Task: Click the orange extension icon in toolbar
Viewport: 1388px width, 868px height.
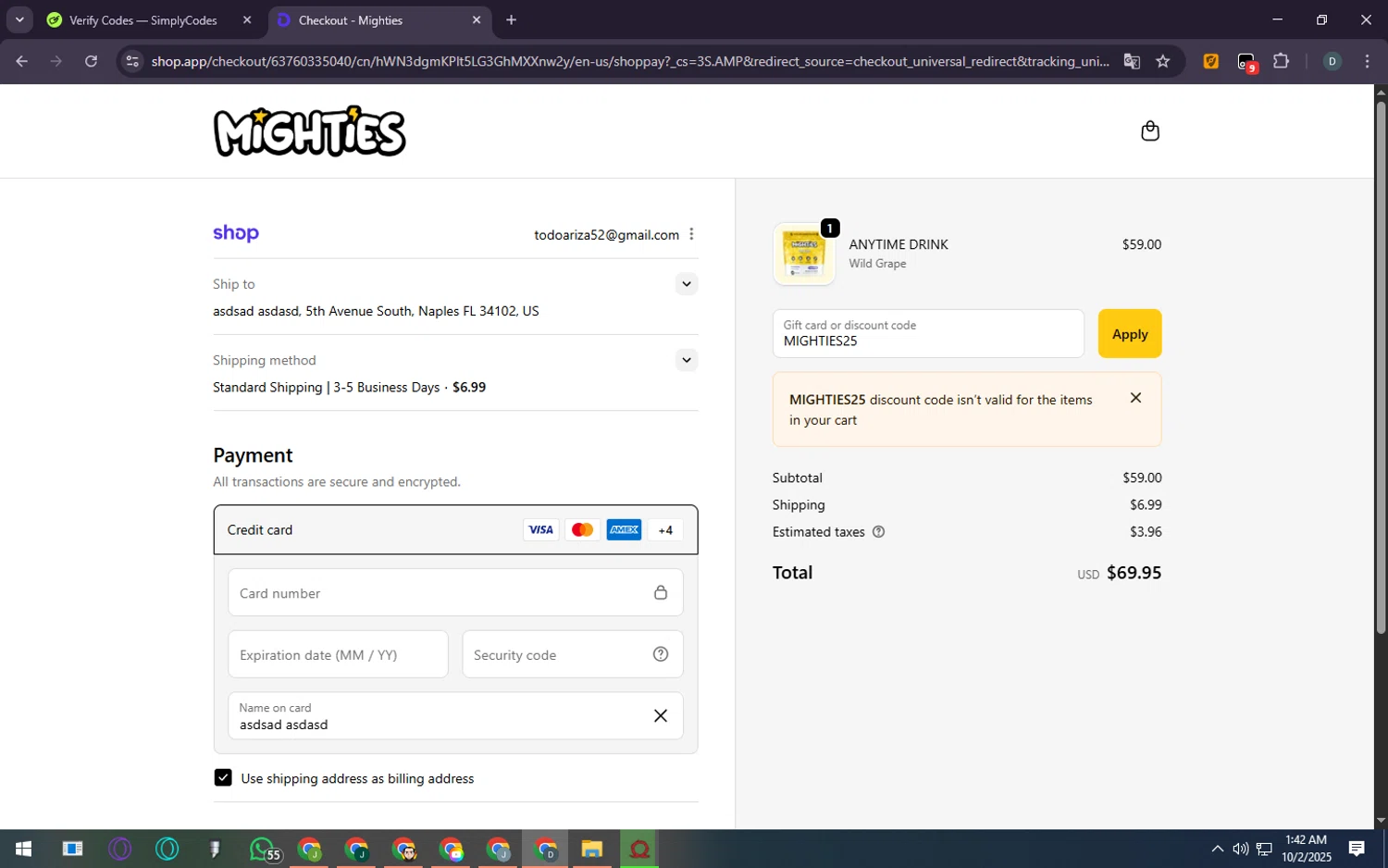Action: (1210, 61)
